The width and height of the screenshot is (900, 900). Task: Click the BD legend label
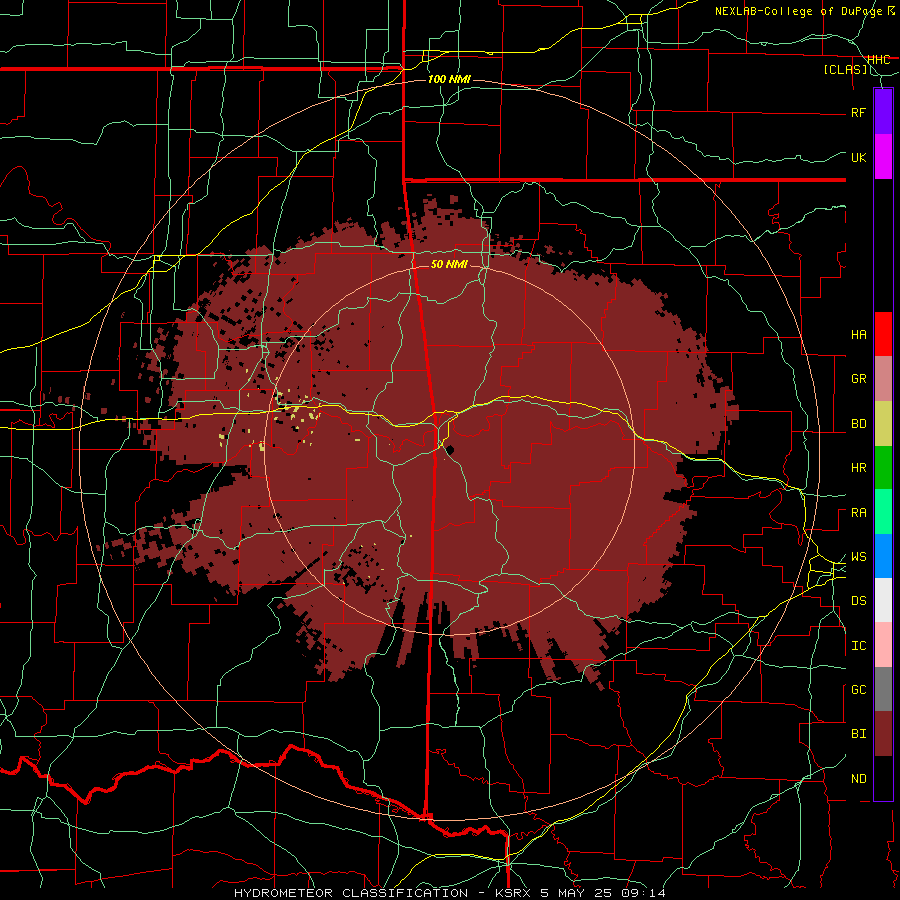pos(859,424)
